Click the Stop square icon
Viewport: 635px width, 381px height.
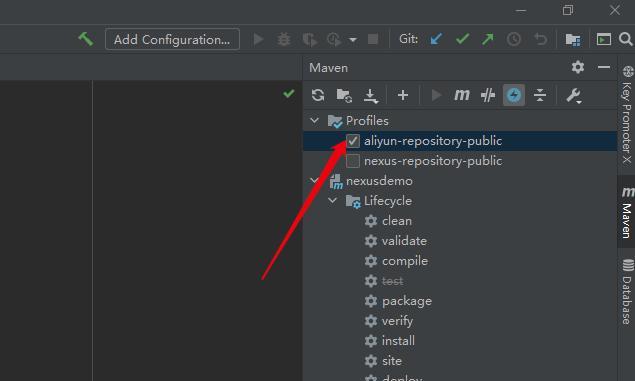click(x=373, y=39)
